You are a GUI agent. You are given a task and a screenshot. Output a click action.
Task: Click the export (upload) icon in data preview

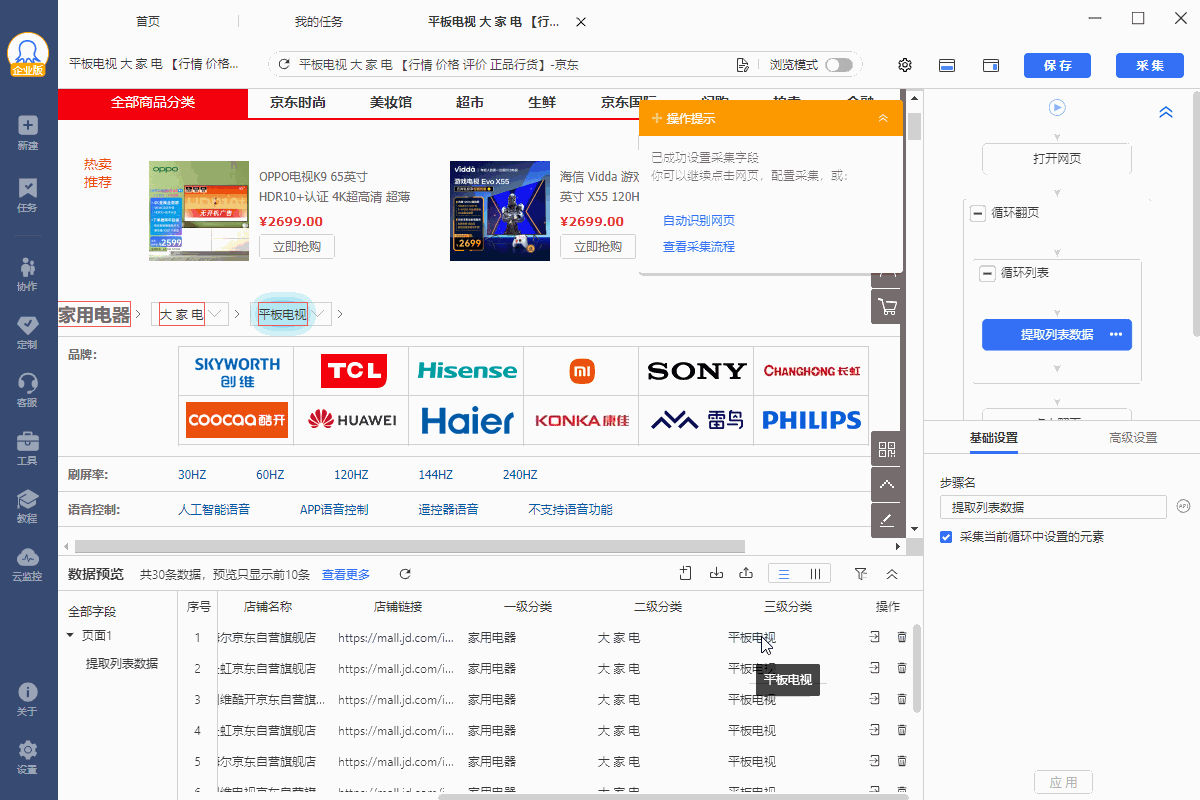coord(746,573)
